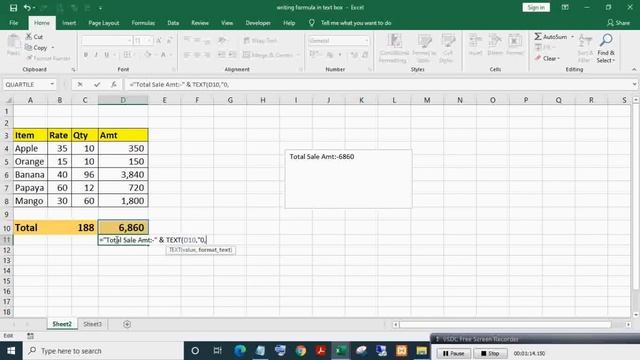Toggle Wrap Text in Alignment group

click(260, 40)
